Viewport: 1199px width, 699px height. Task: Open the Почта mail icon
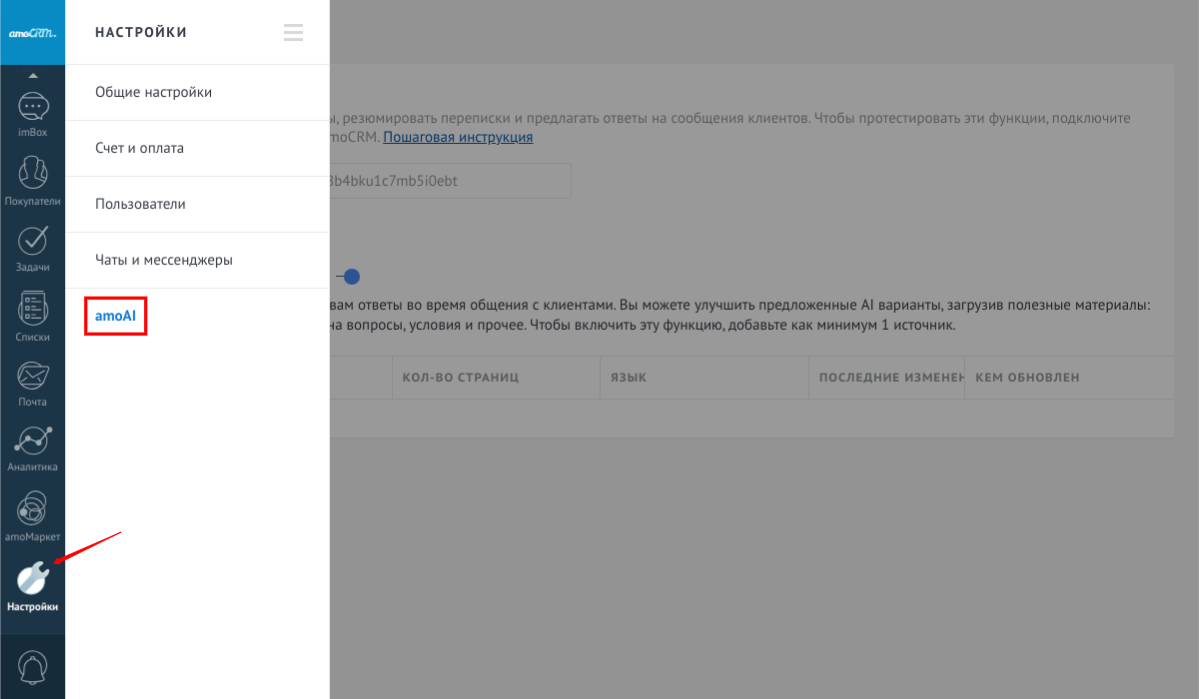[32, 376]
